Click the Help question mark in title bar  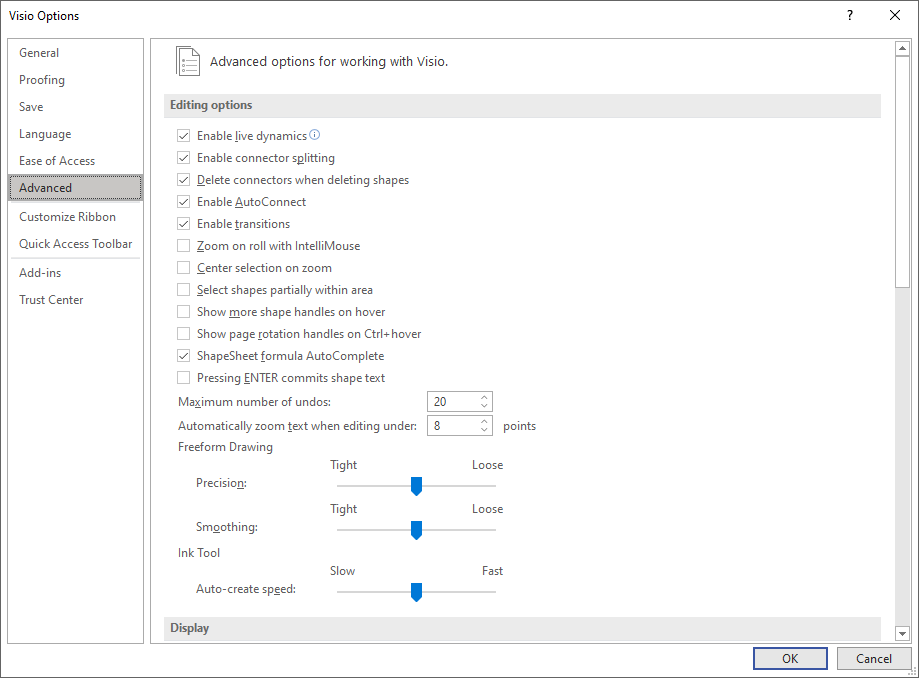849,15
